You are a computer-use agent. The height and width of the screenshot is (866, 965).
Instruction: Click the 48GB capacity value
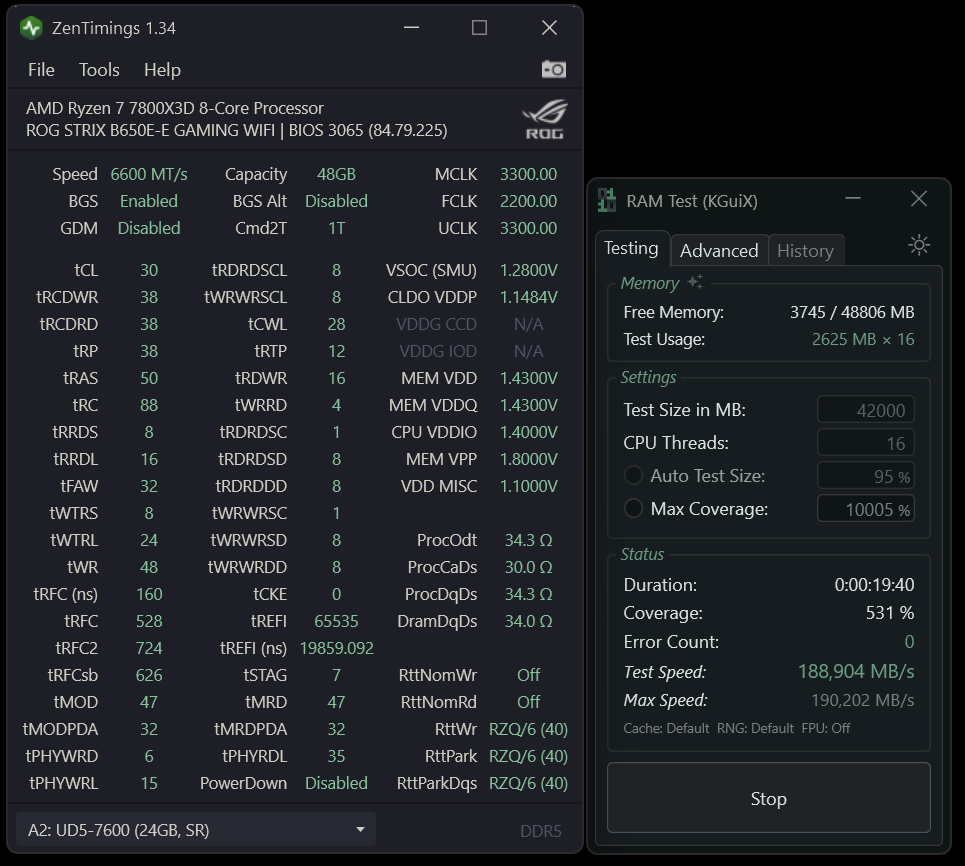coord(336,174)
